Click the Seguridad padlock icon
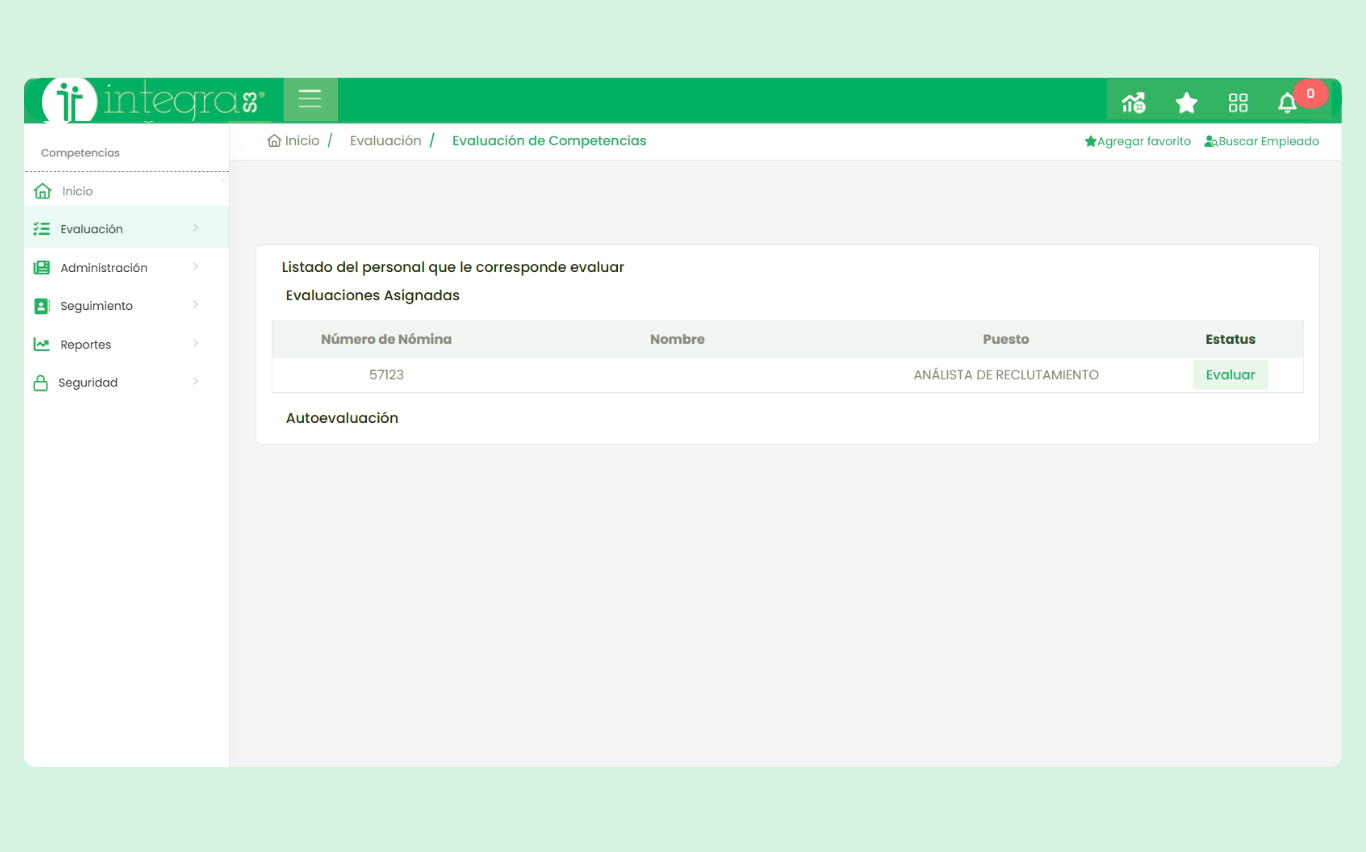1366x852 pixels. (41, 383)
